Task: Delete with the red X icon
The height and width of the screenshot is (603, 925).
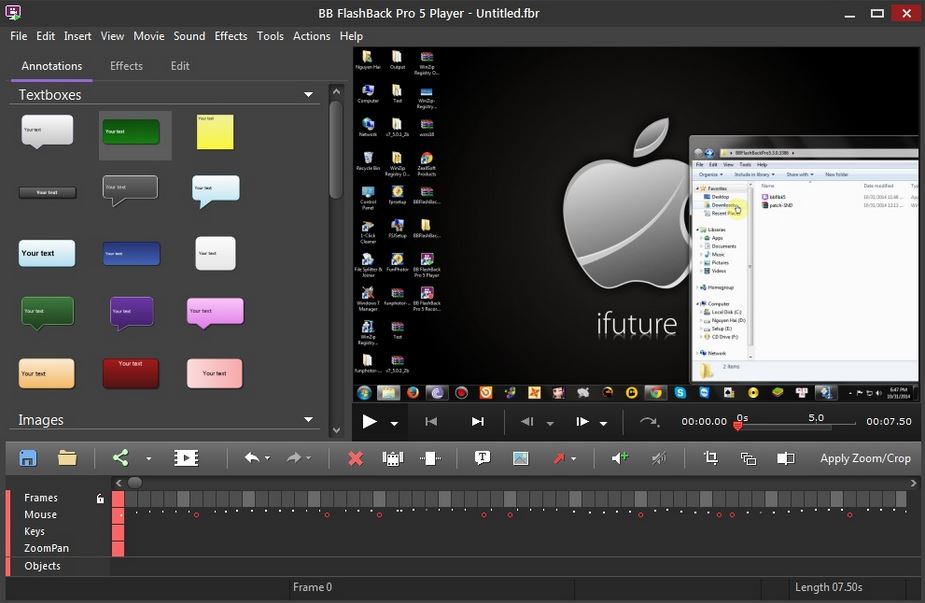Action: pyautogui.click(x=355, y=458)
